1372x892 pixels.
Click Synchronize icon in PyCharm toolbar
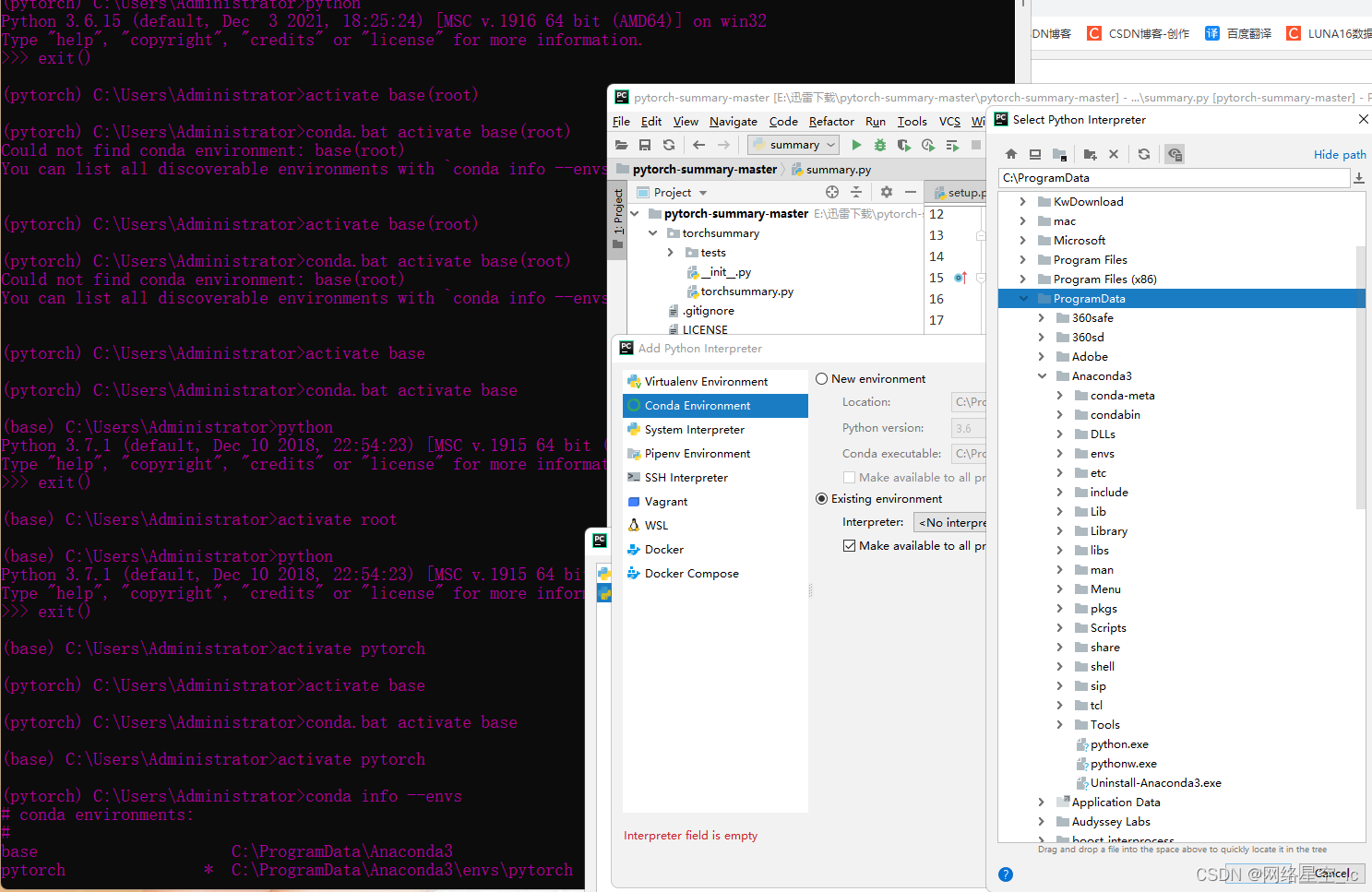[x=669, y=145]
